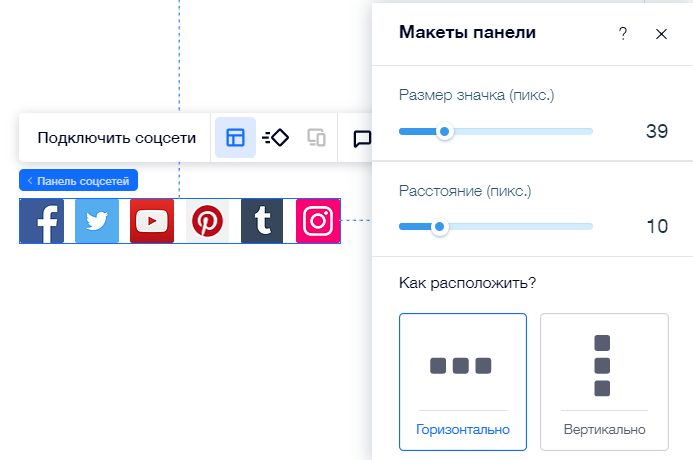The height and width of the screenshot is (460, 693).
Task: Select the Facebook icon in social bar
Action: coord(42,221)
